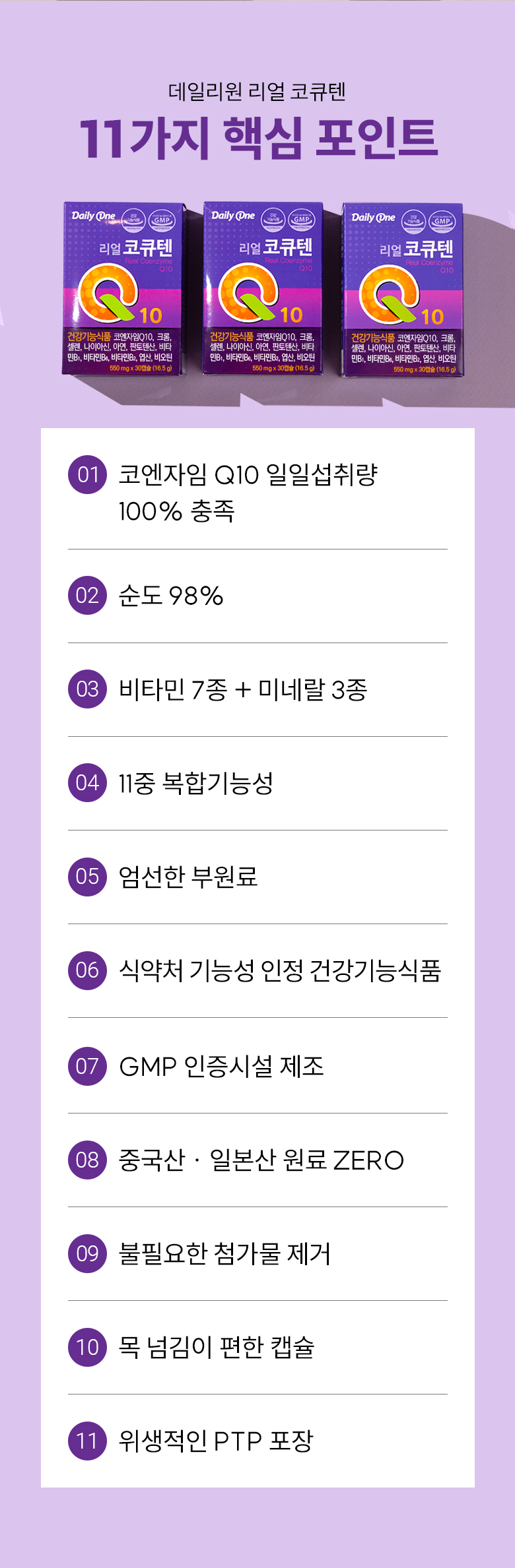Viewport: 515px width, 1568px height.
Task: Click the 데일리원 리얼 코큐텐 subtitle
Action: pos(257,92)
